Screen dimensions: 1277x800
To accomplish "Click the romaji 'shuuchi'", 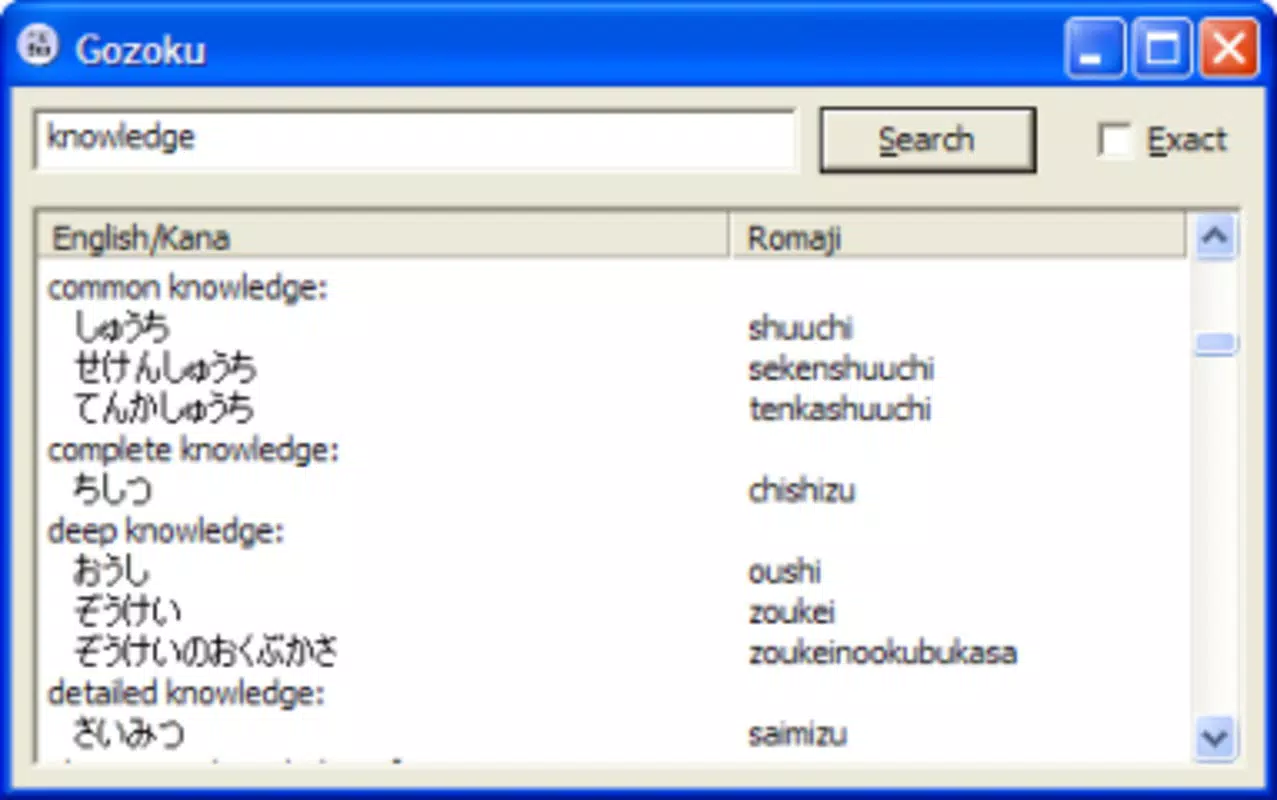I will (x=800, y=328).
